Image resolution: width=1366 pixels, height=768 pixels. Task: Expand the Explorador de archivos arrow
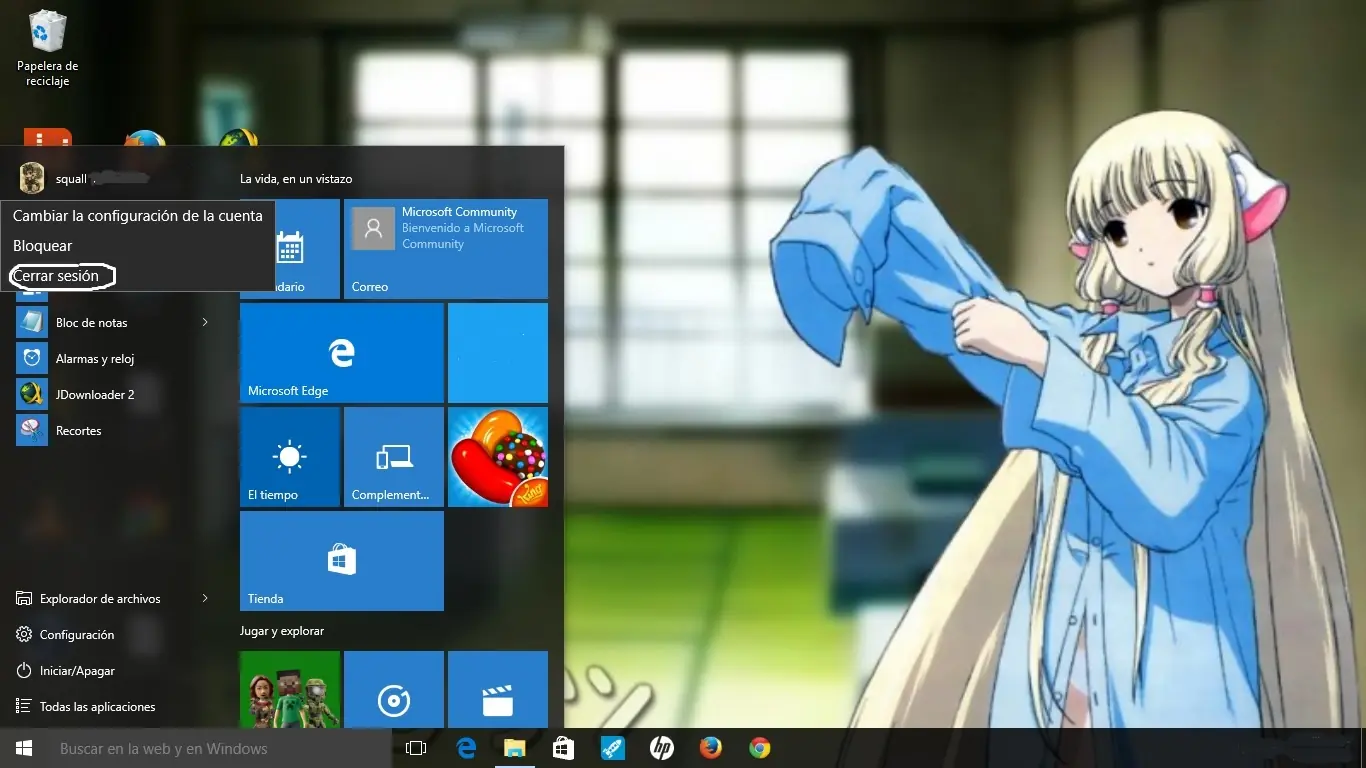pos(205,598)
